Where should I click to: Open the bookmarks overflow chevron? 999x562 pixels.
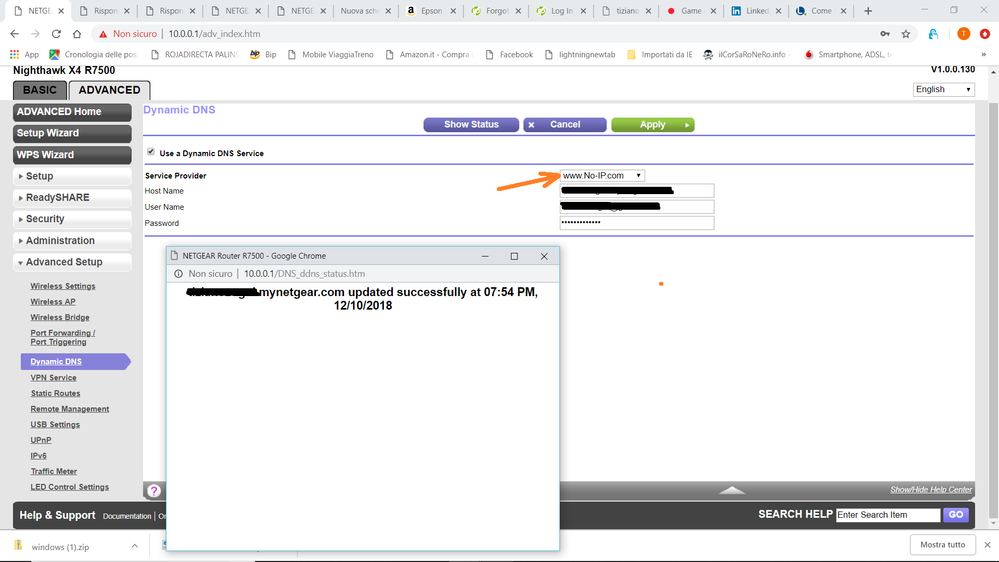point(984,55)
